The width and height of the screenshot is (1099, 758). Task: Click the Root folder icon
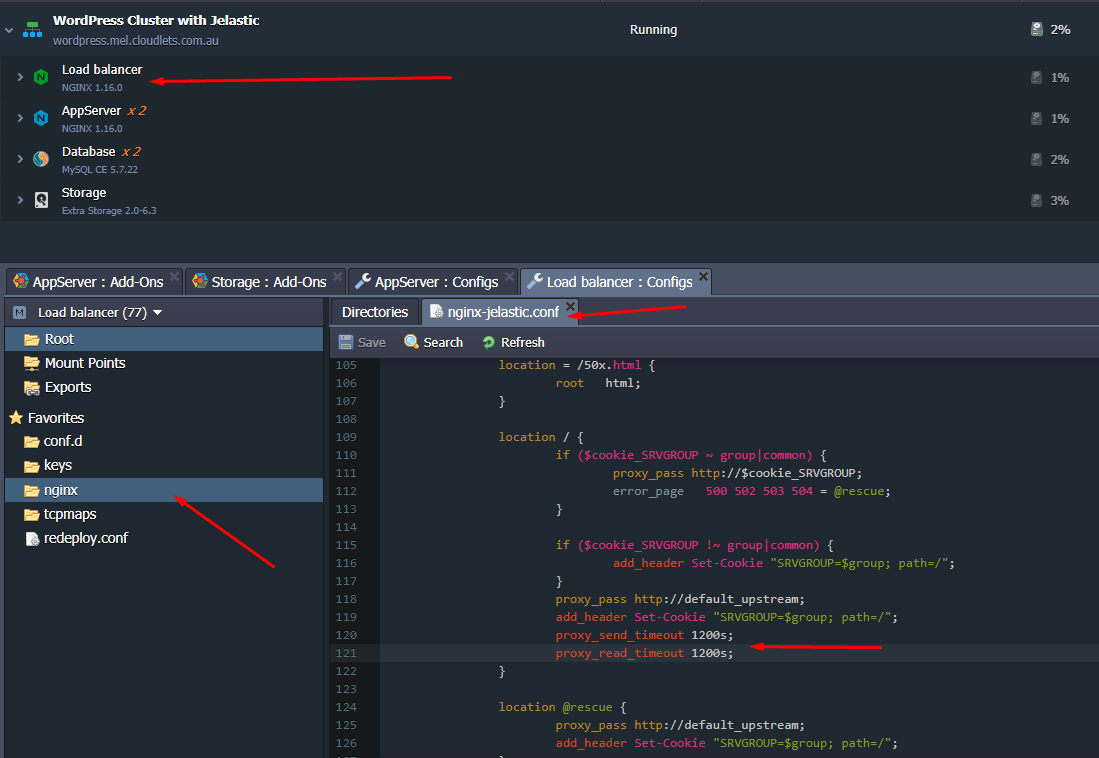click(x=32, y=339)
